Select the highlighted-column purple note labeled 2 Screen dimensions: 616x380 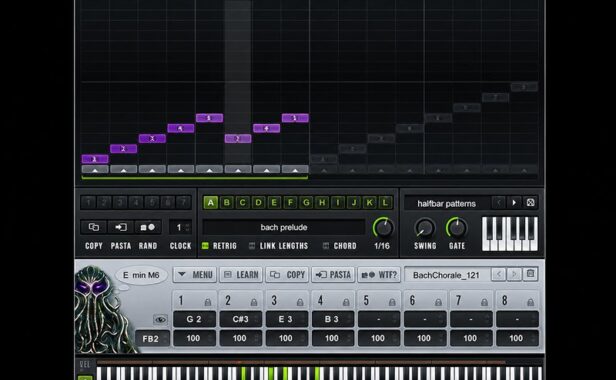click(238, 138)
